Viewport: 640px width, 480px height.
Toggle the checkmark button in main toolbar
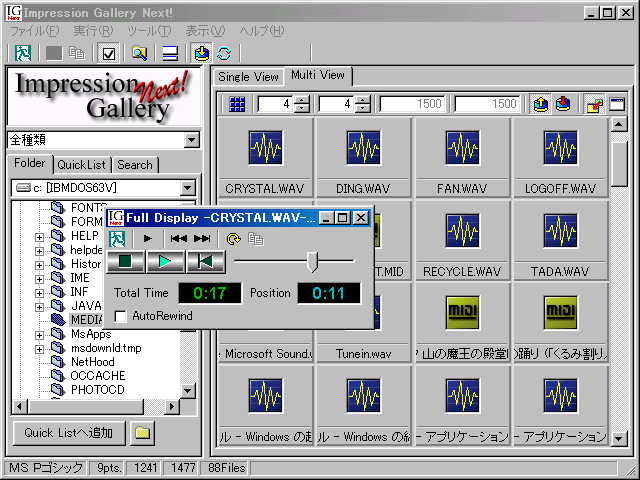tap(108, 53)
